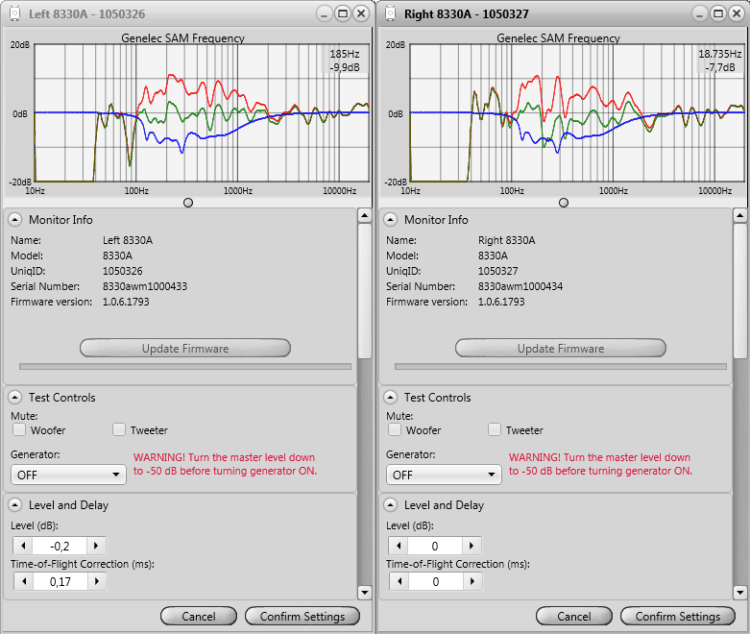Collapse Level and Delay in Right 8330A window
Screen dimensions: 750x634
tap(391, 505)
